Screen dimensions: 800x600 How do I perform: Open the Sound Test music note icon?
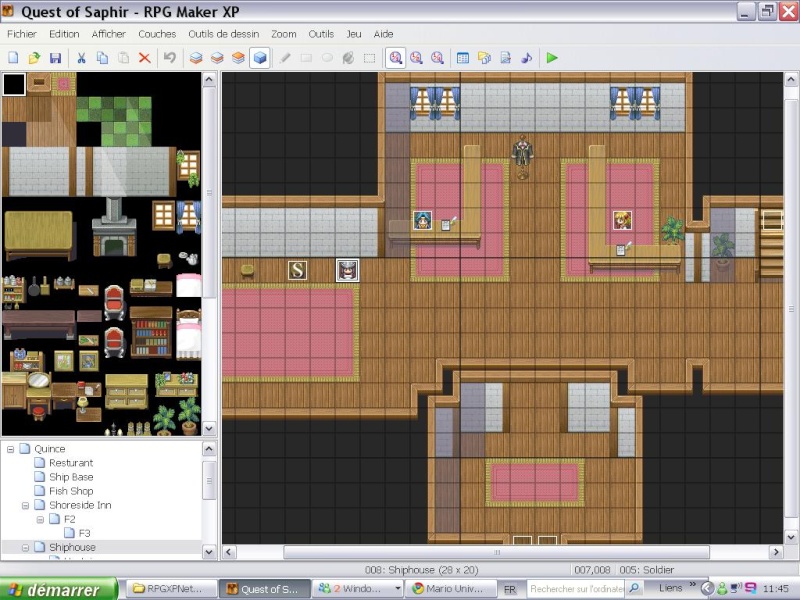coord(527,58)
